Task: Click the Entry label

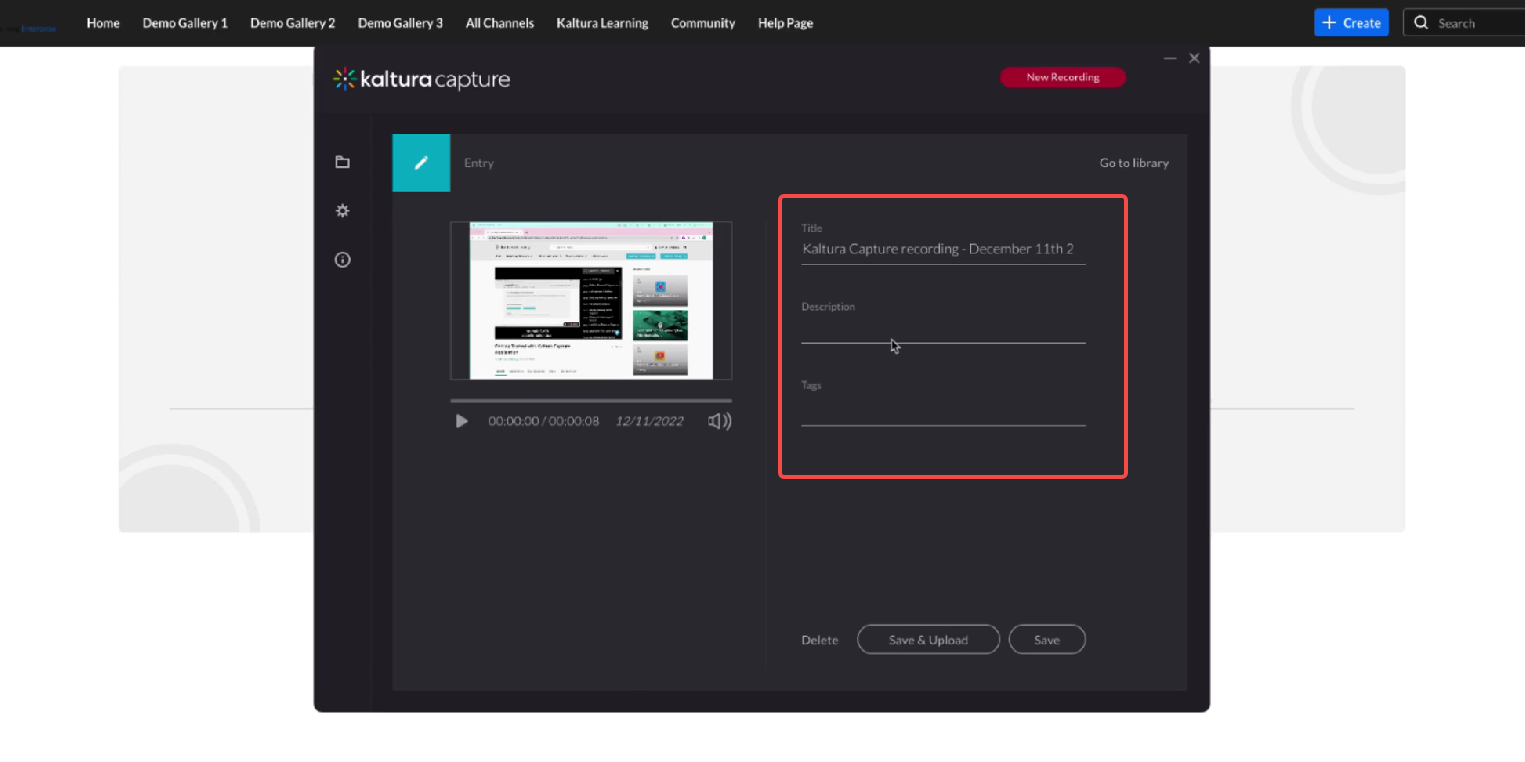Action: pos(479,163)
